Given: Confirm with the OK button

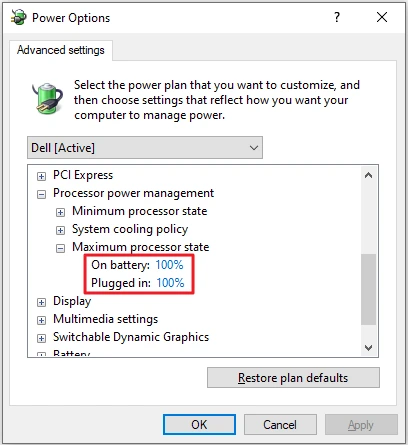Looking at the screenshot, I should point(199,425).
